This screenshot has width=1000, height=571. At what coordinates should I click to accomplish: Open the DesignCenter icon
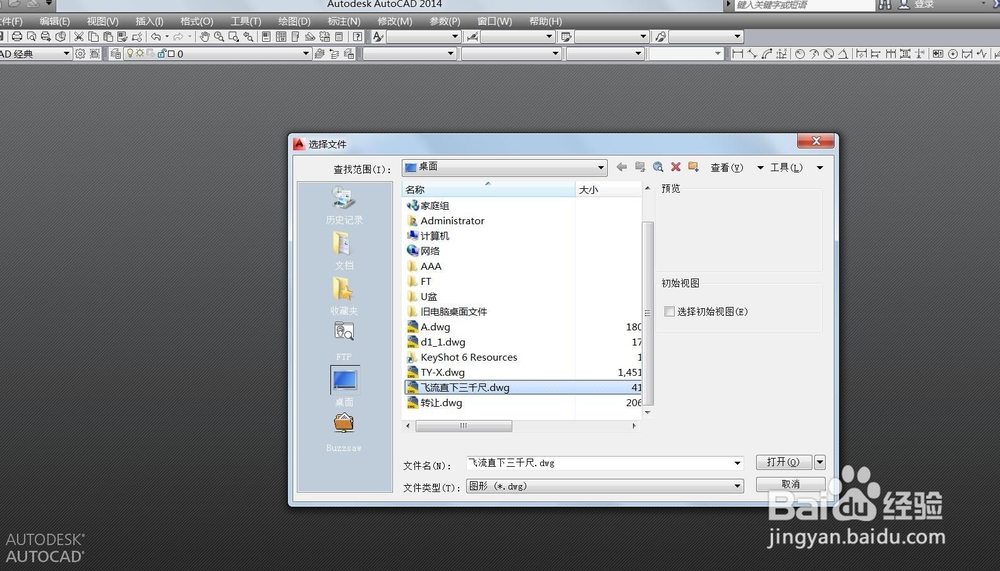tap(281, 37)
